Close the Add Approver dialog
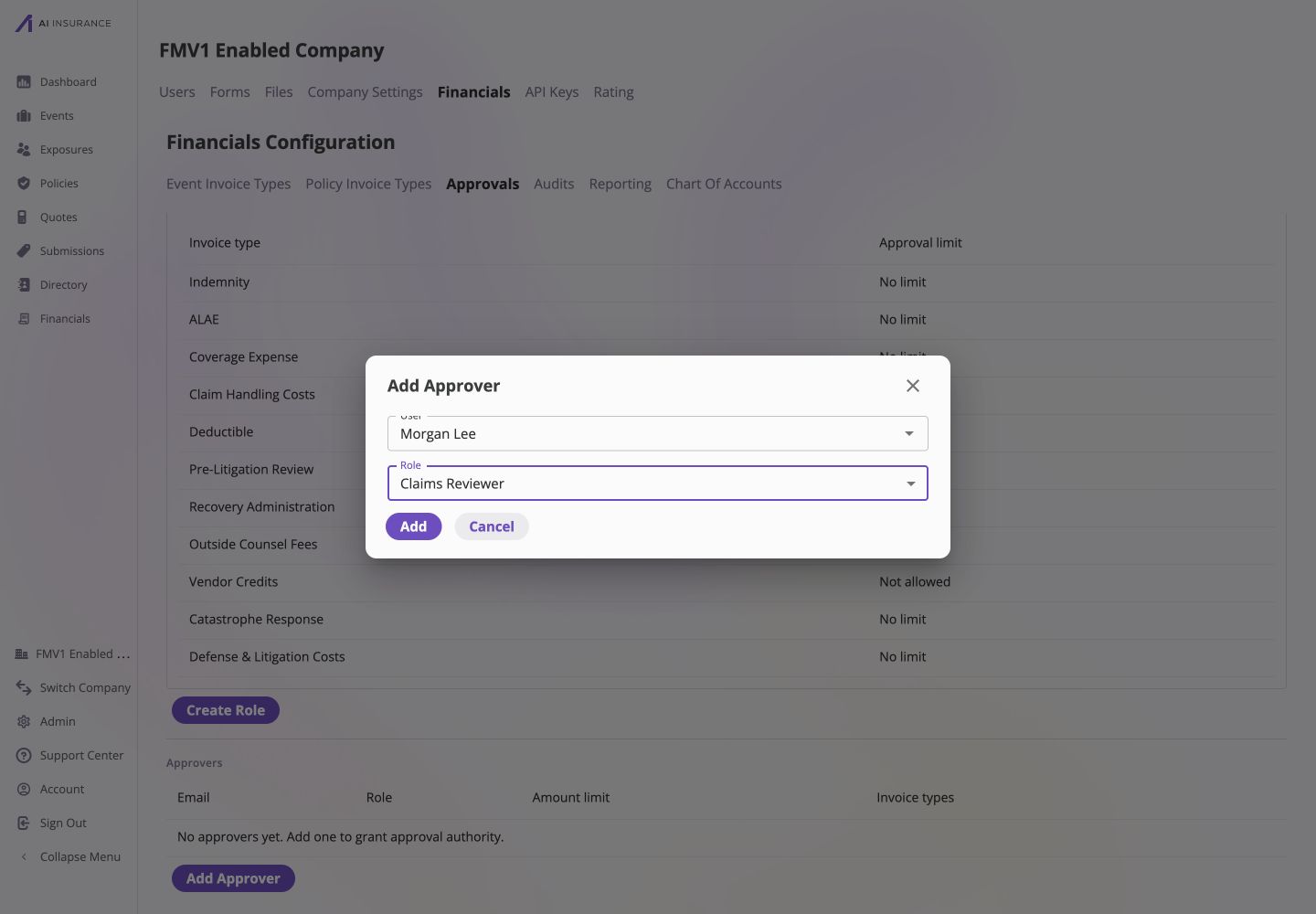 point(912,386)
